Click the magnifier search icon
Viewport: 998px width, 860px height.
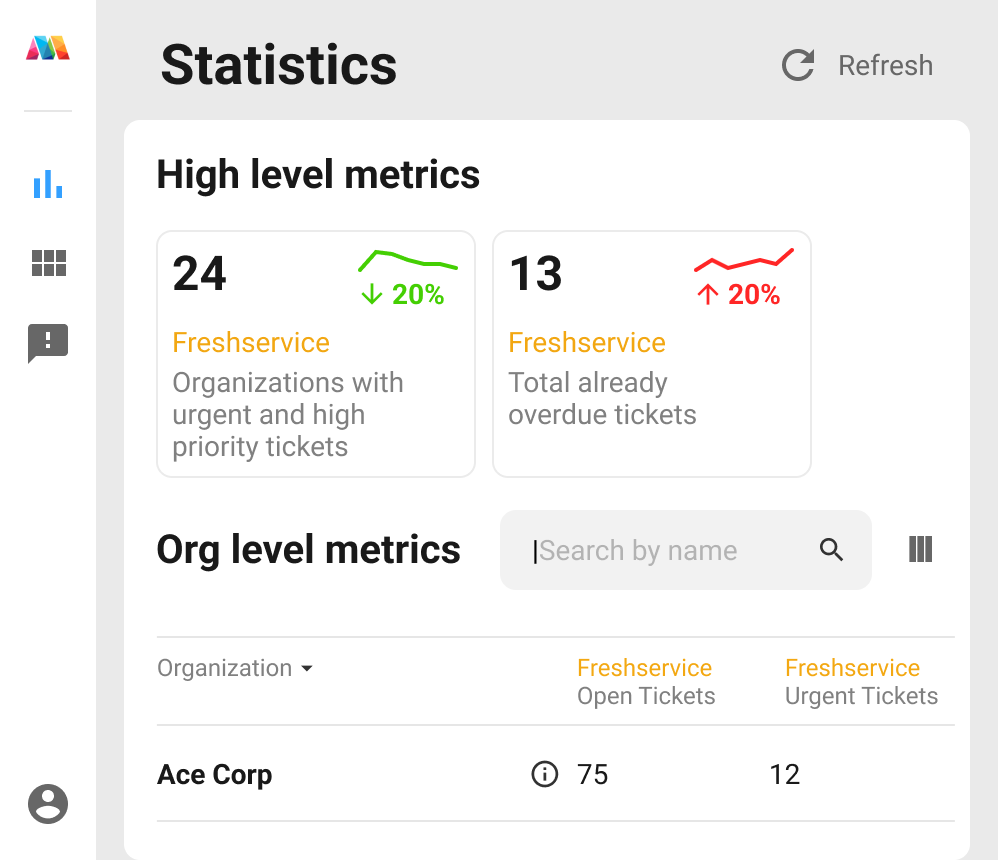click(831, 550)
